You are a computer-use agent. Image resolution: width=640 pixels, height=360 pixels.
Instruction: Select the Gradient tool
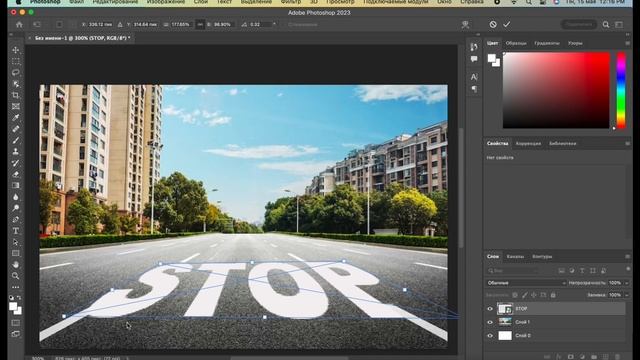click(x=16, y=185)
